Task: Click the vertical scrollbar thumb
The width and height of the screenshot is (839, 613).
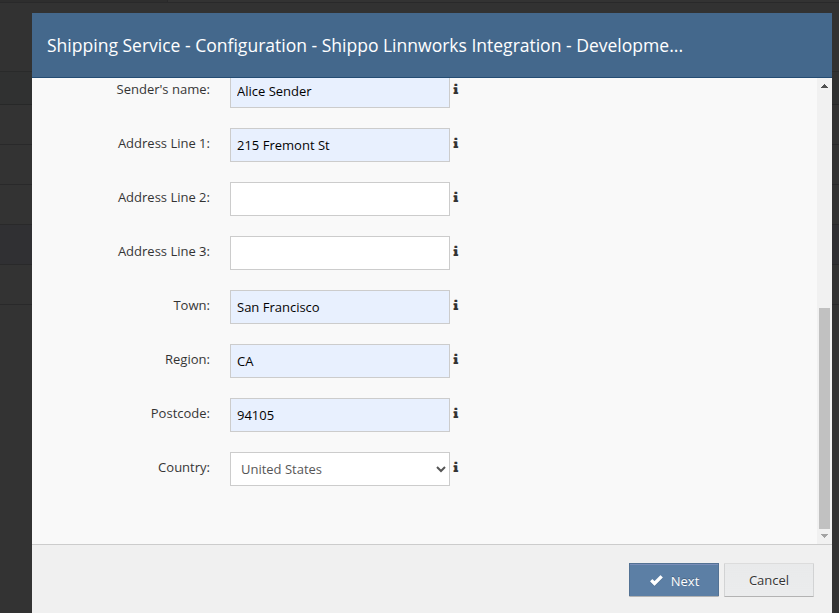Action: [824, 418]
